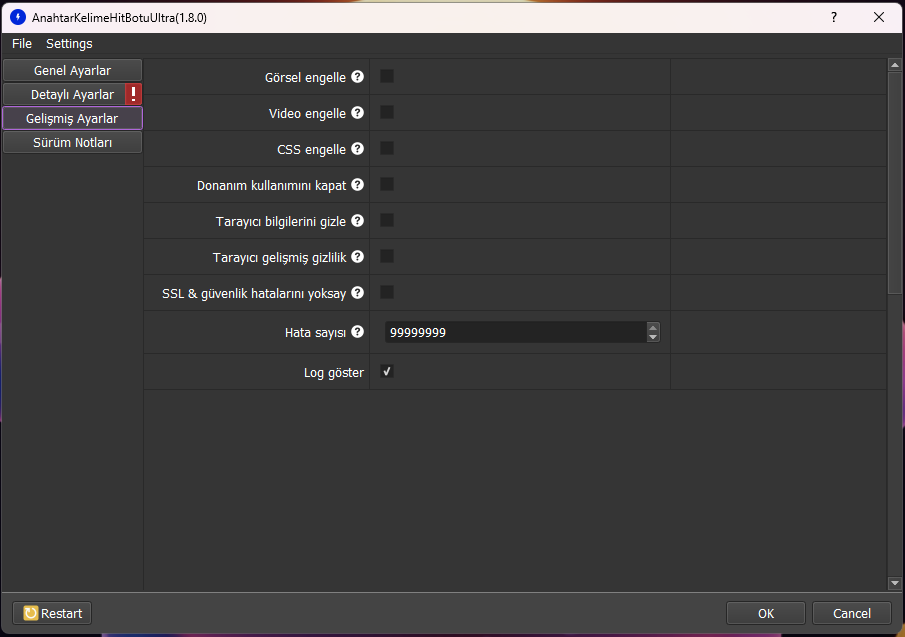Click help icon next to Donanım kullanımını kapat
This screenshot has width=905, height=637.
point(358,185)
